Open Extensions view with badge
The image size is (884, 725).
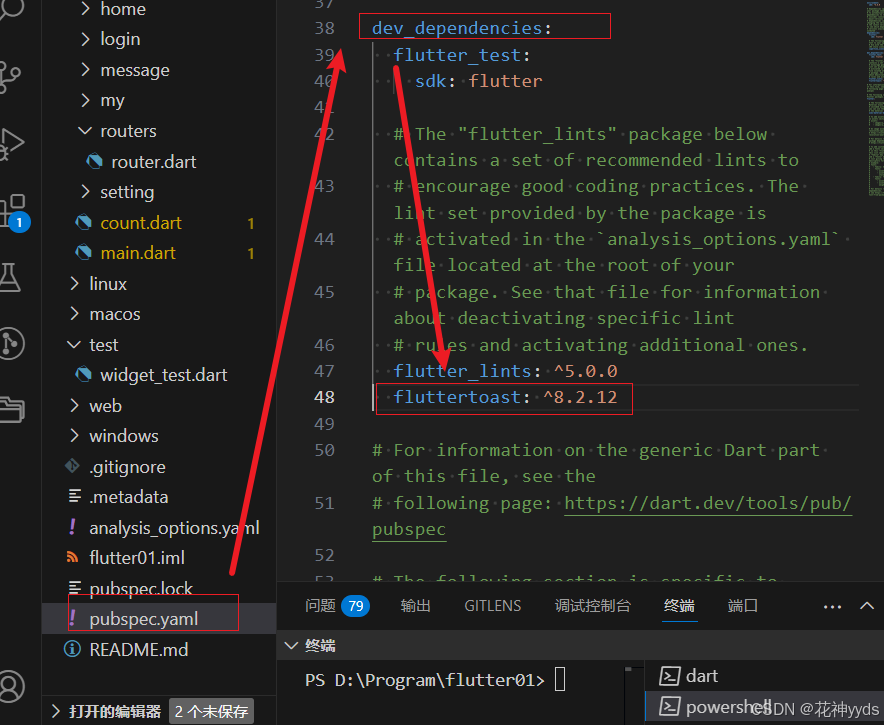coord(14,213)
